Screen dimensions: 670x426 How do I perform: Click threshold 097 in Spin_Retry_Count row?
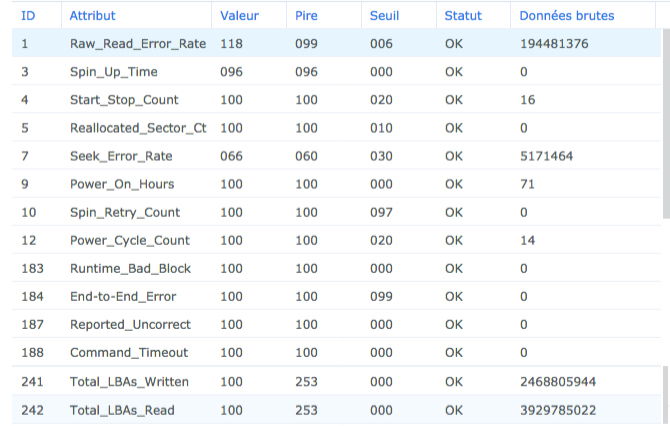click(x=381, y=212)
